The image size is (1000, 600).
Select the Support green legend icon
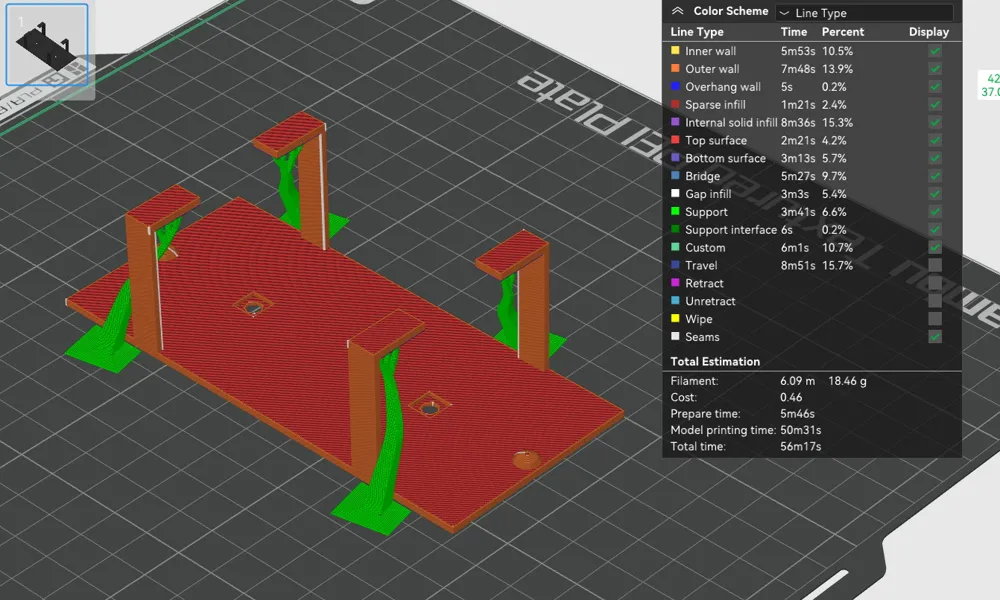point(676,212)
